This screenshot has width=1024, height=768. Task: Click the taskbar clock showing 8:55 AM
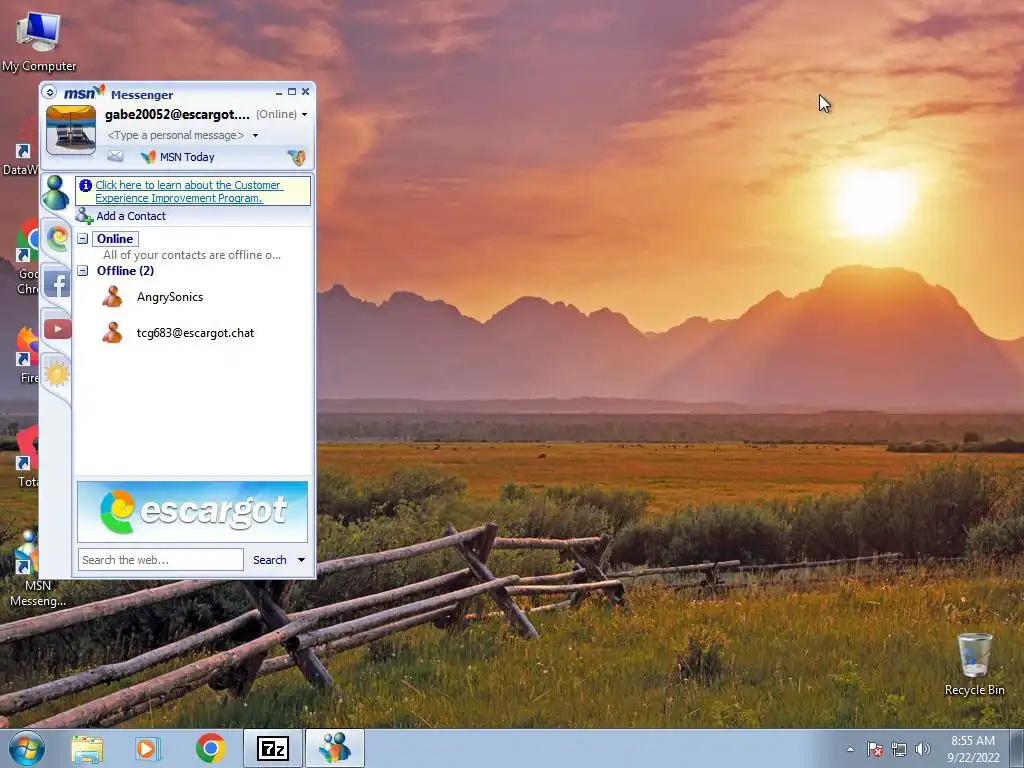(973, 749)
